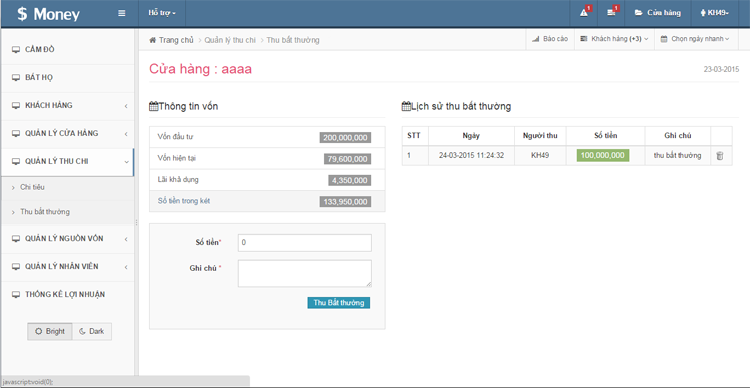750x388 pixels.
Task: Click the 200,000,000 Vốn đầu tư value
Action: 345,138
